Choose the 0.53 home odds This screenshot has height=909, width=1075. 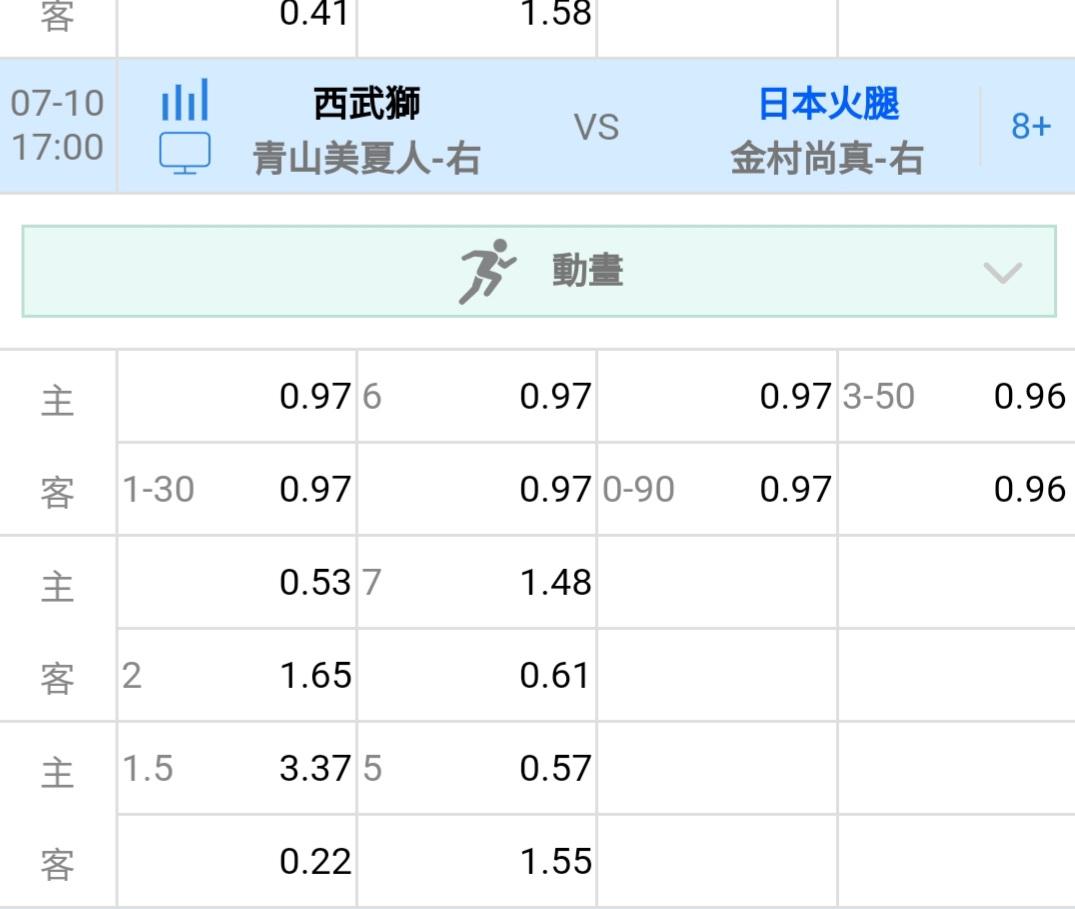pyautogui.click(x=315, y=583)
